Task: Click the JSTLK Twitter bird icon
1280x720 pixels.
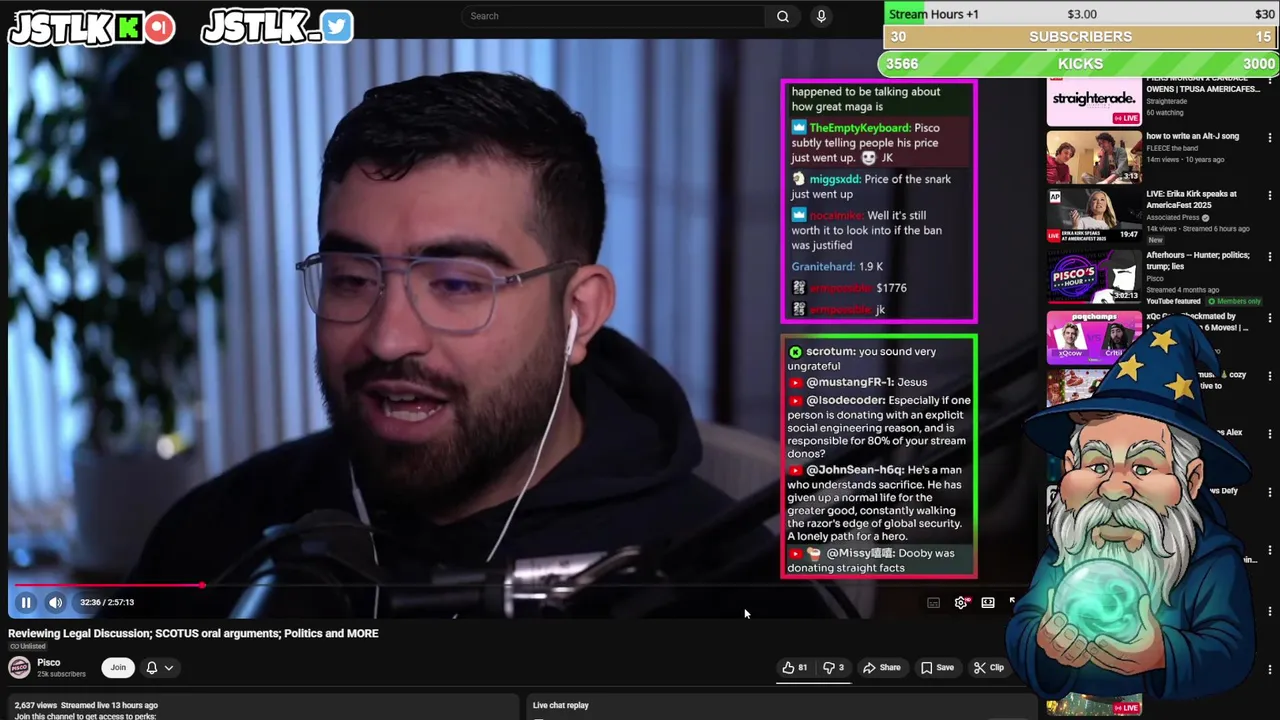Action: [x=337, y=27]
